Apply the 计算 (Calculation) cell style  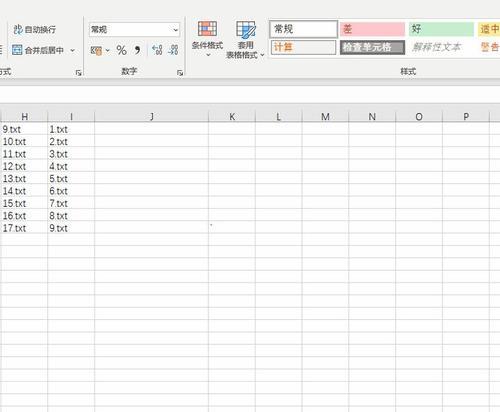point(303,47)
